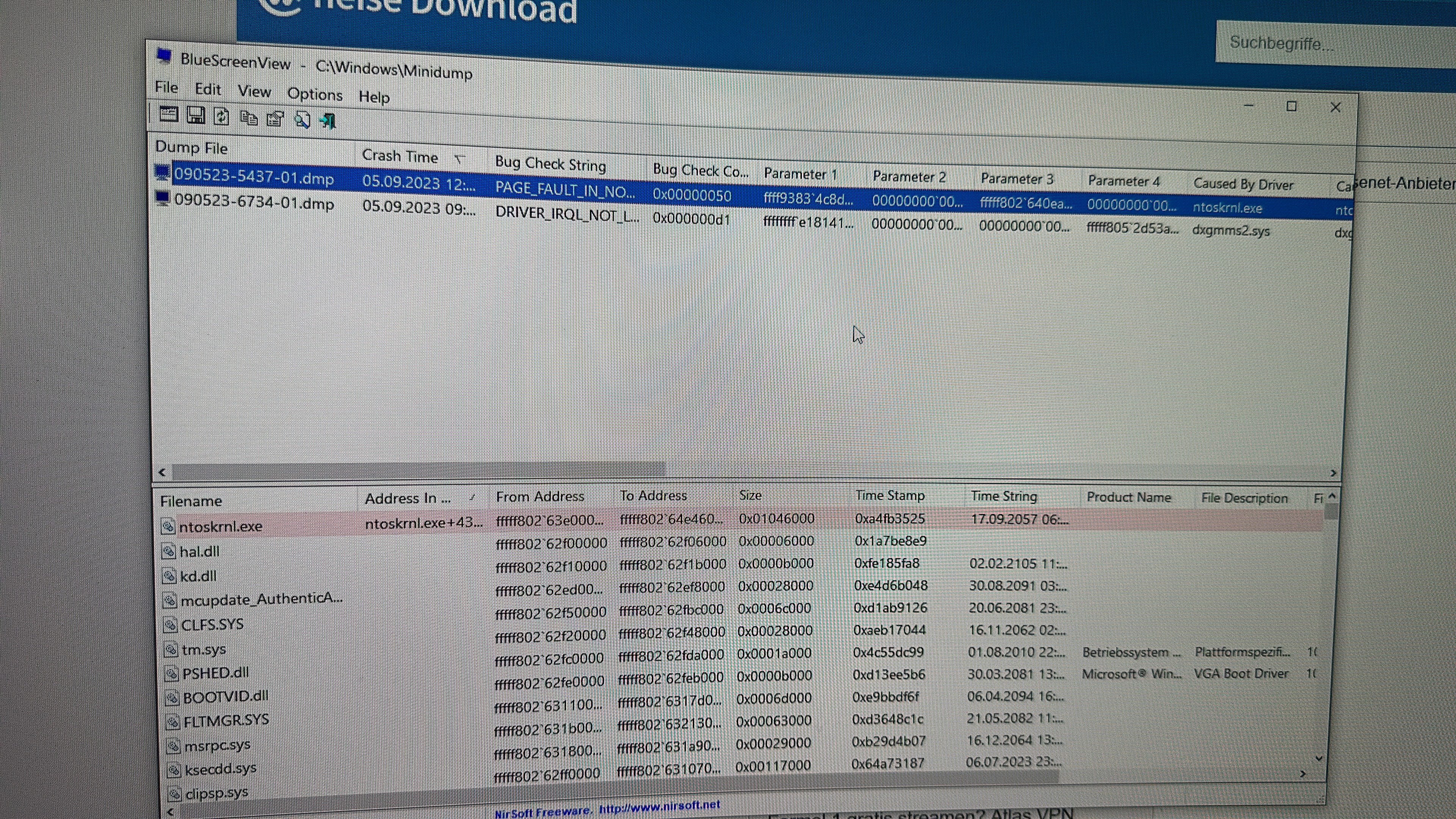Viewport: 1456px width, 819px height.
Task: Click the Exit door toolbar icon
Action: click(x=328, y=121)
